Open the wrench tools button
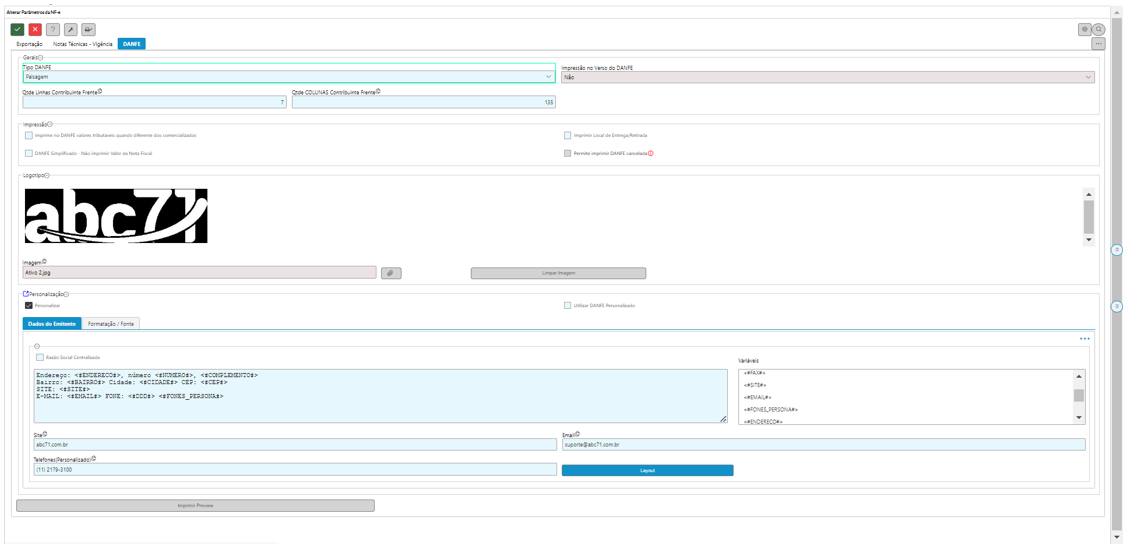 click(70, 29)
